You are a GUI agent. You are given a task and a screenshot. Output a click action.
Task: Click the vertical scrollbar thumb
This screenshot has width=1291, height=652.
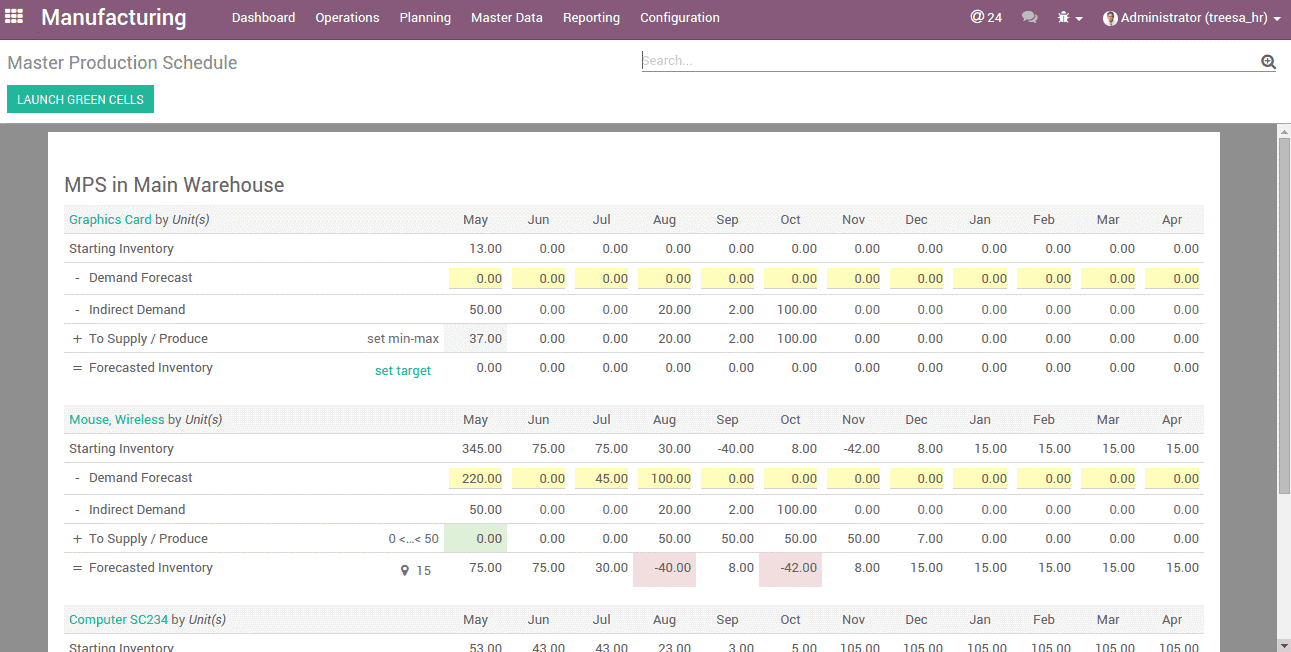tap(1284, 315)
